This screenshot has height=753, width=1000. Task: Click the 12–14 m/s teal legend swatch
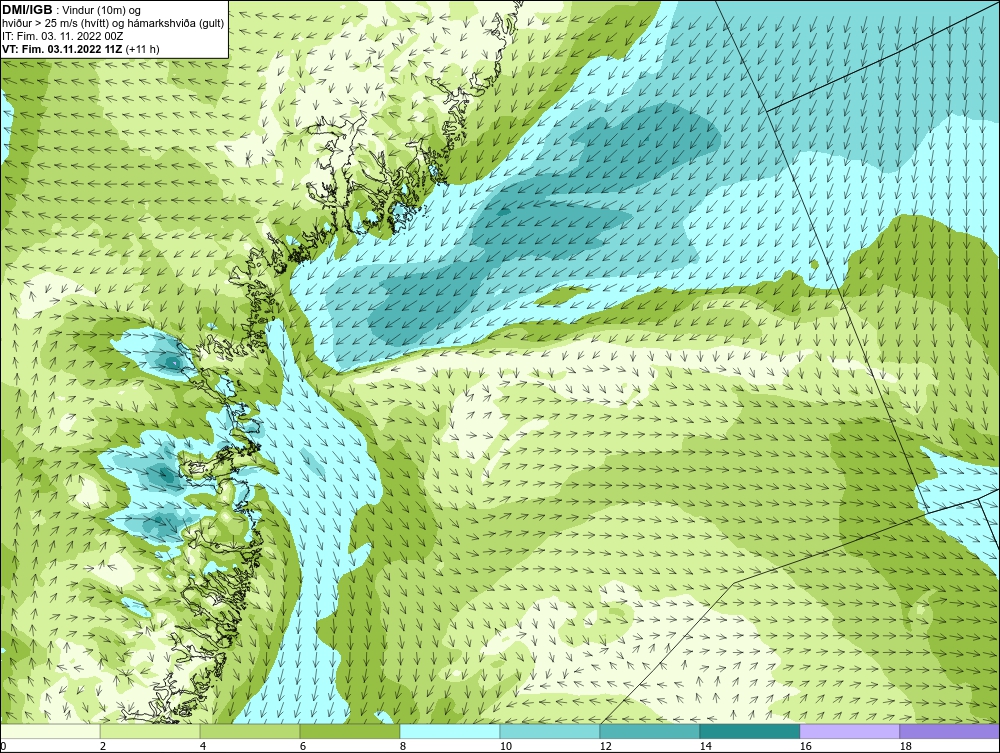coord(649,731)
